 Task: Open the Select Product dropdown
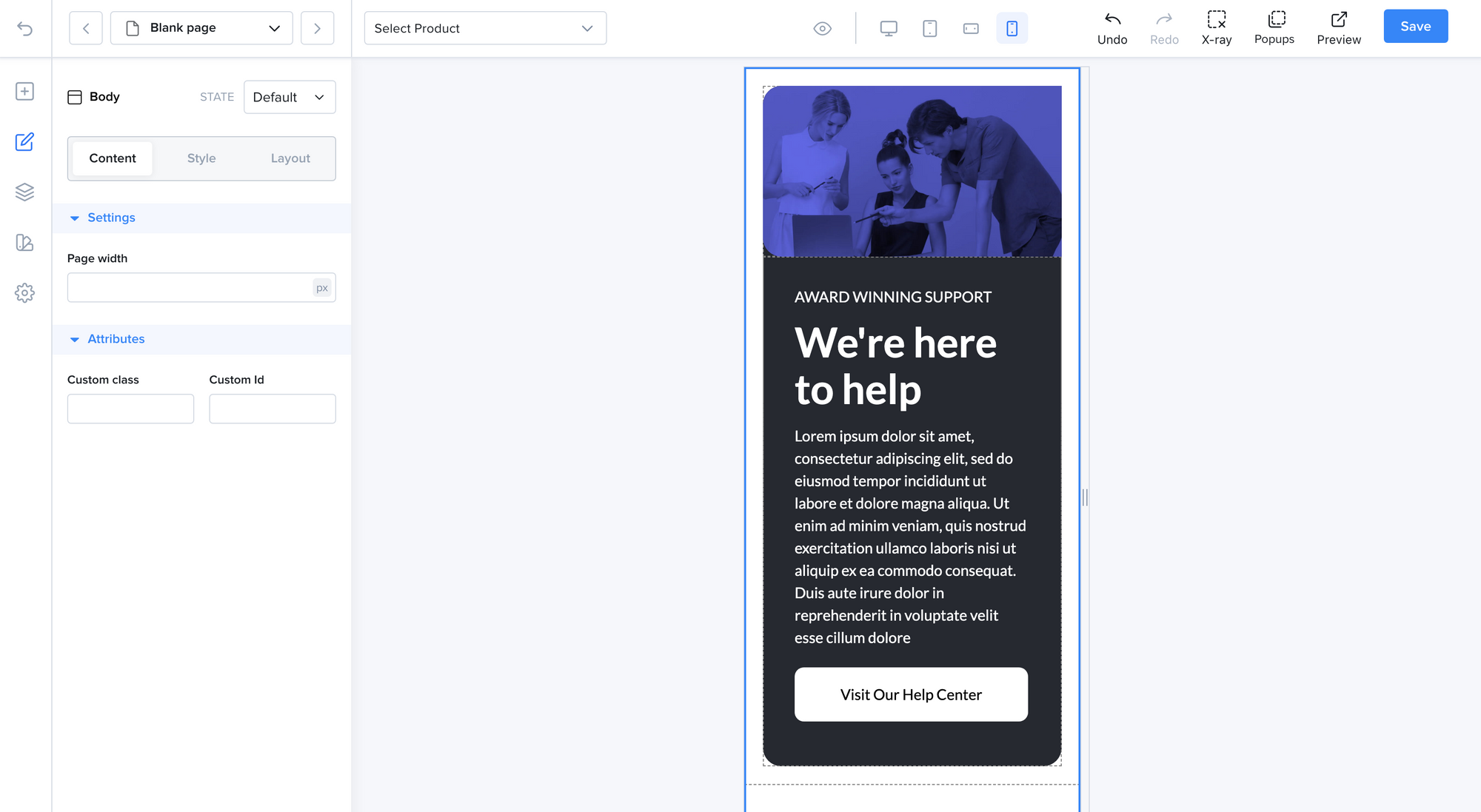point(485,28)
